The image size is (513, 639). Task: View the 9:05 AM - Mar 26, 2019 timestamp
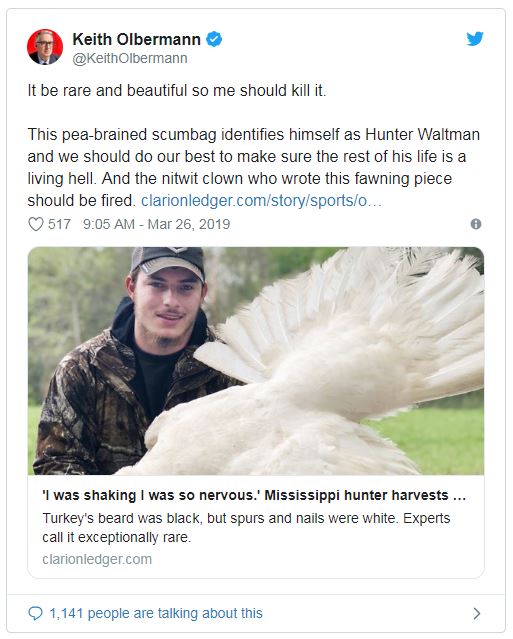coord(156,224)
